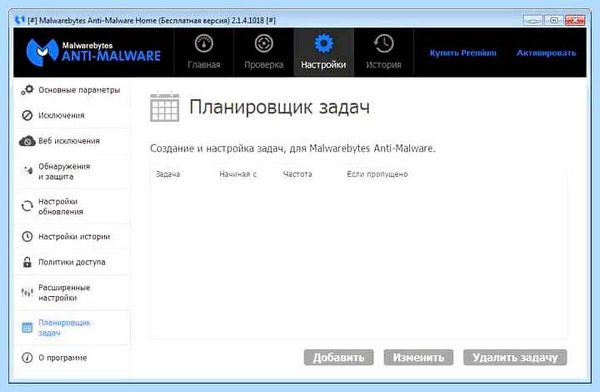Image resolution: width=600 pixels, height=392 pixels.
Task: Click the Планировщик задач page heading
Action: coord(279,107)
